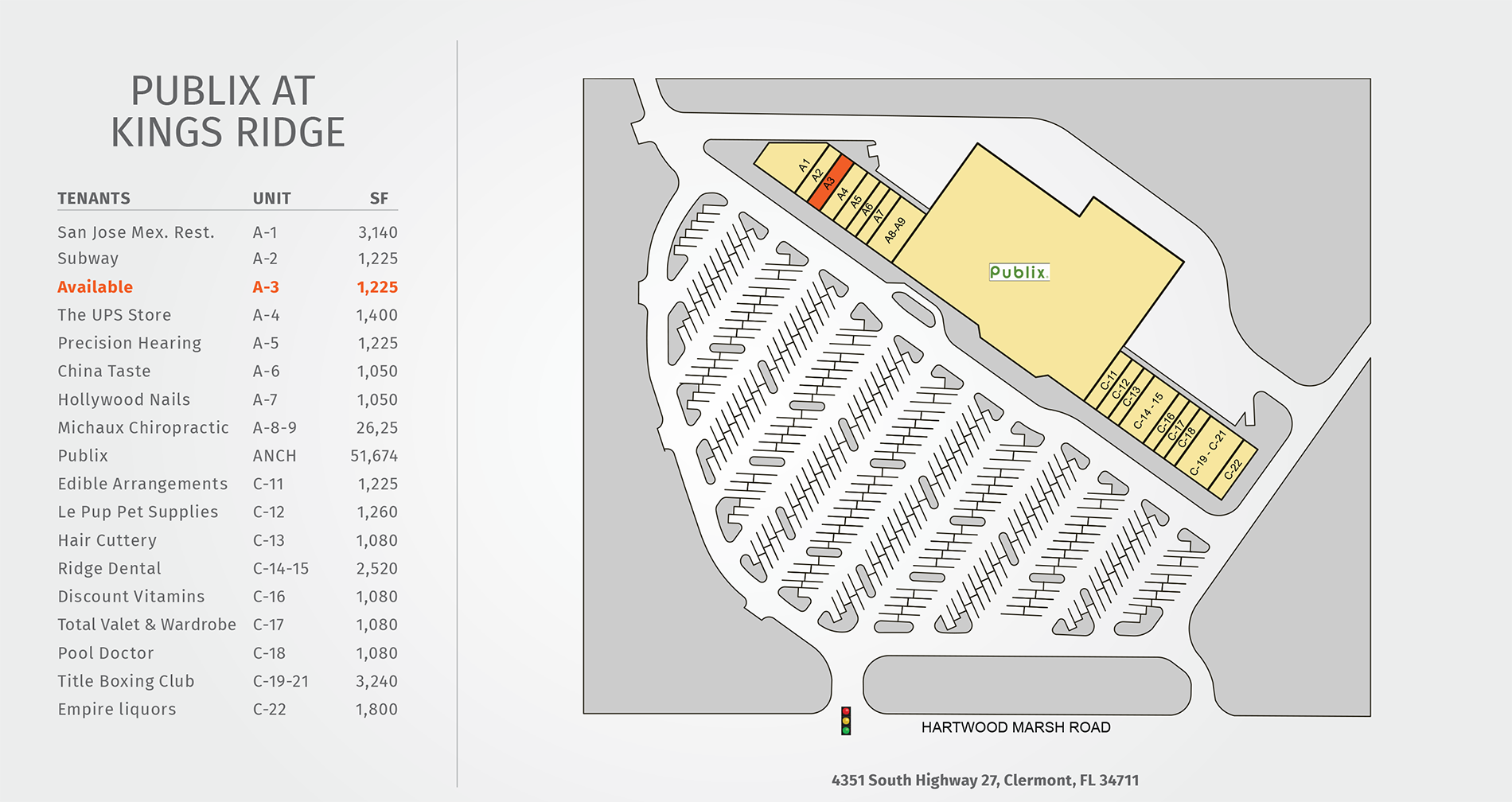
Task: Select 'Title Boxing Club' tenant name
Action: pos(127,681)
